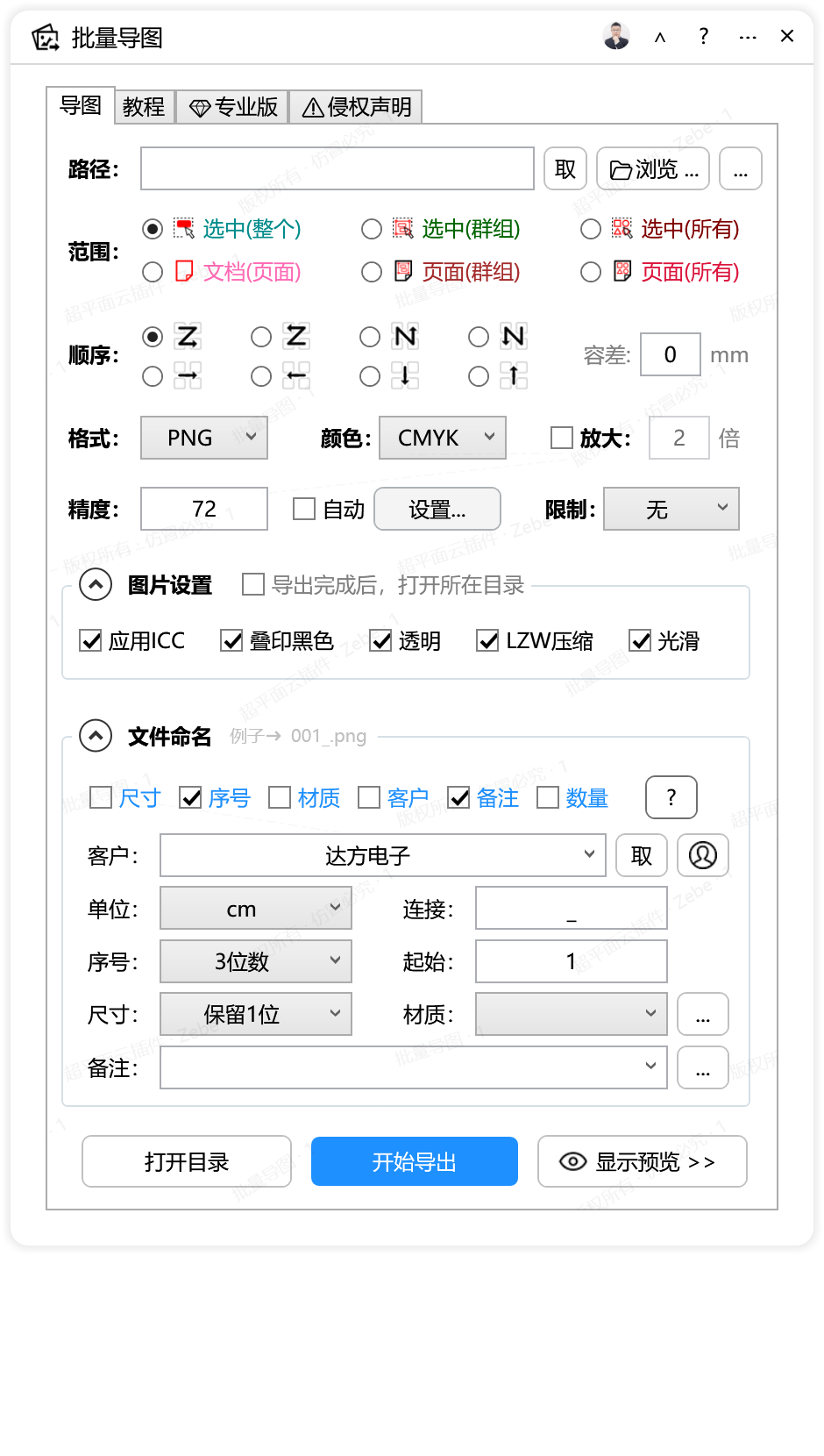The image size is (824, 1456).
Task: Switch to the 教程 tab
Action: tap(144, 107)
